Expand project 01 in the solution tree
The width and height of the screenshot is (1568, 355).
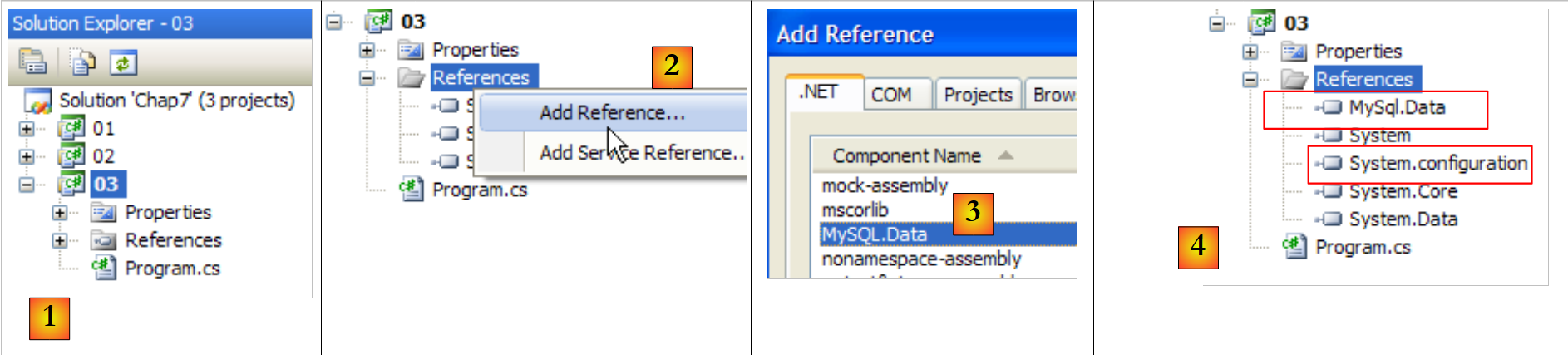pos(27,129)
